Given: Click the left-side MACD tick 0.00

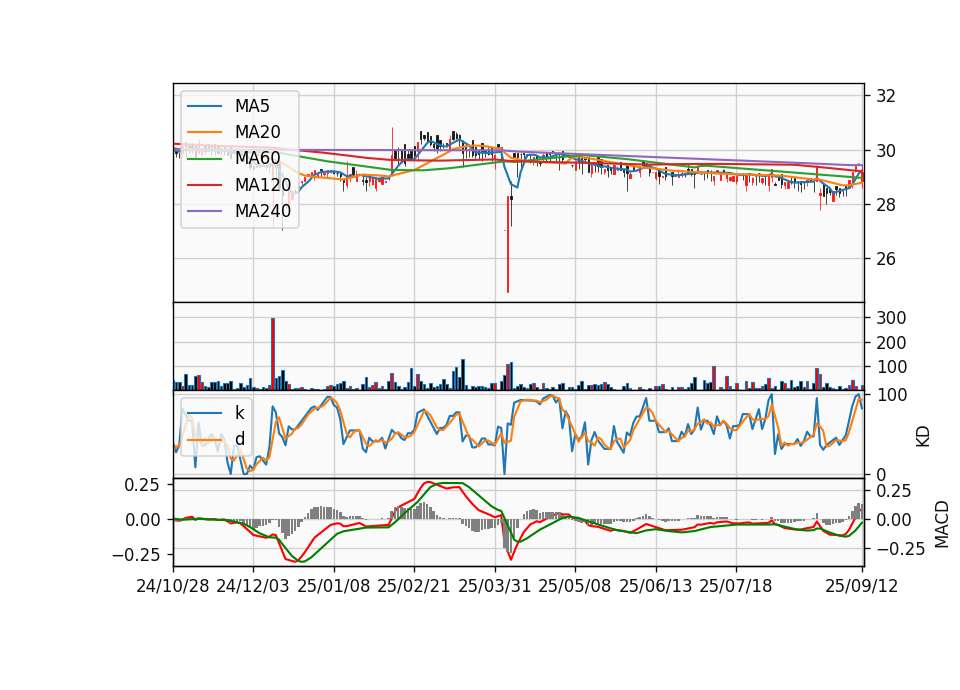Looking at the screenshot, I should (x=142, y=520).
